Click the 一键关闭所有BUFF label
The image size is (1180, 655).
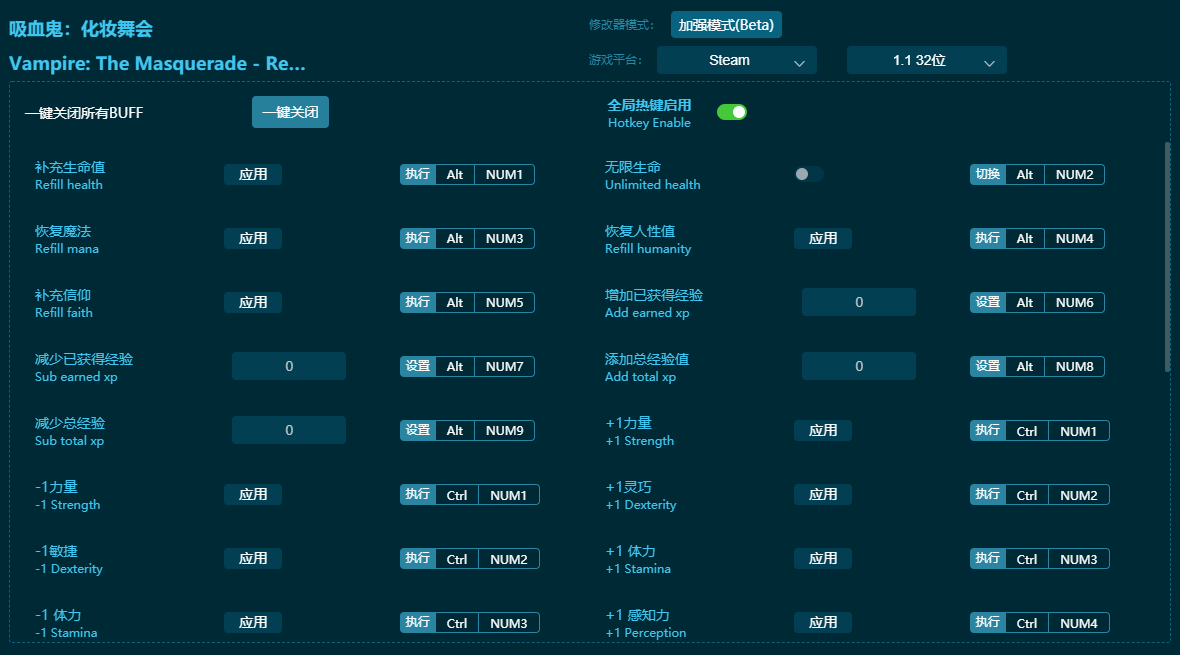[x=84, y=113]
